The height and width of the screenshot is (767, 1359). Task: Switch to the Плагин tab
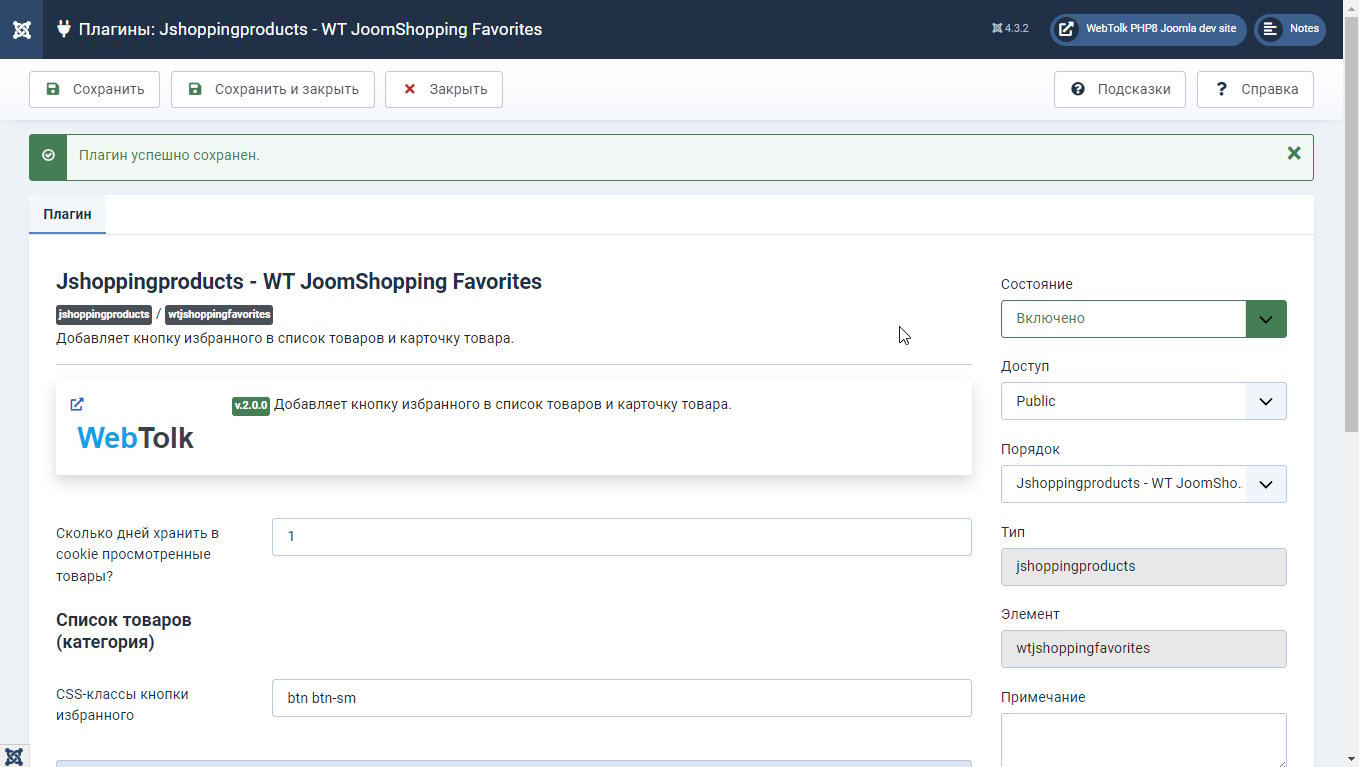[x=67, y=215]
